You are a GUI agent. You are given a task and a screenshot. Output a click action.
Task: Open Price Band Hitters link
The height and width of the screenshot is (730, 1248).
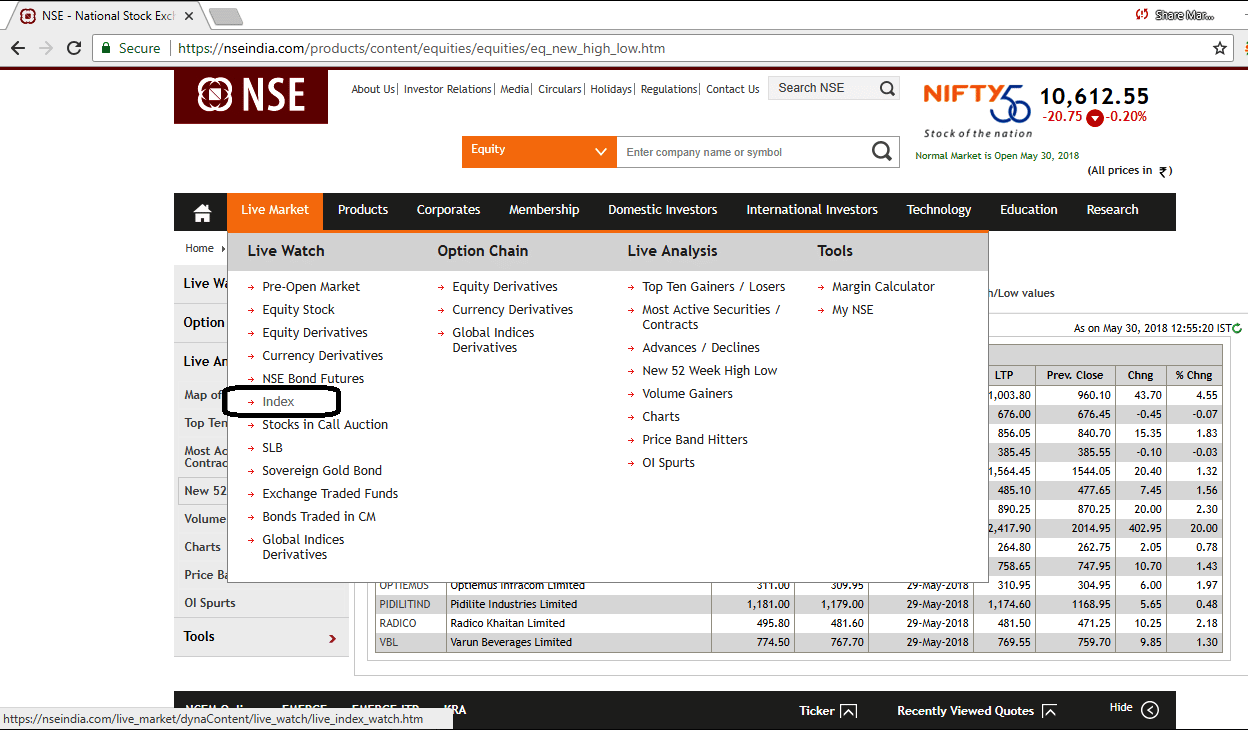point(695,440)
